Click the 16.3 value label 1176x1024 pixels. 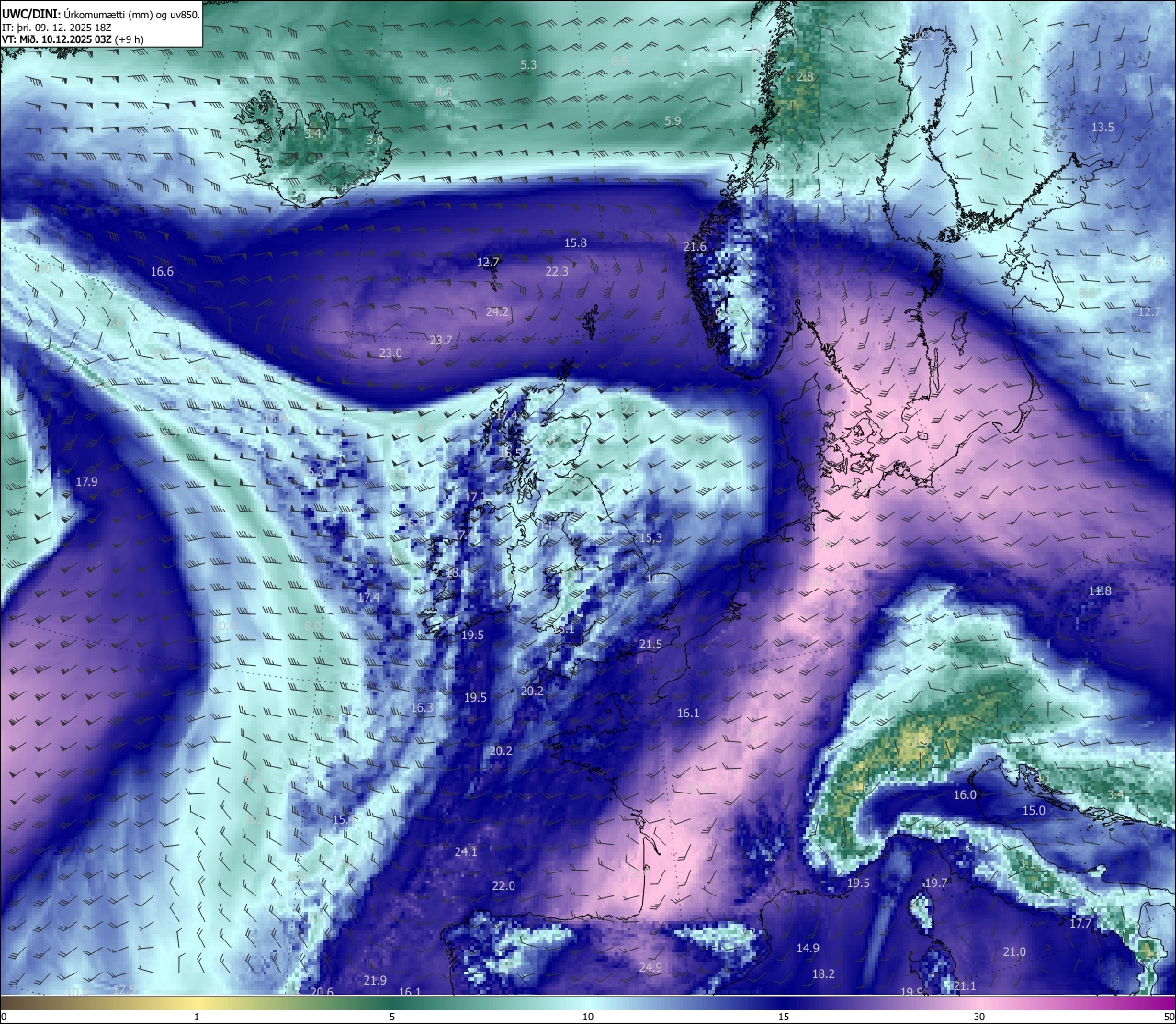[x=421, y=707]
